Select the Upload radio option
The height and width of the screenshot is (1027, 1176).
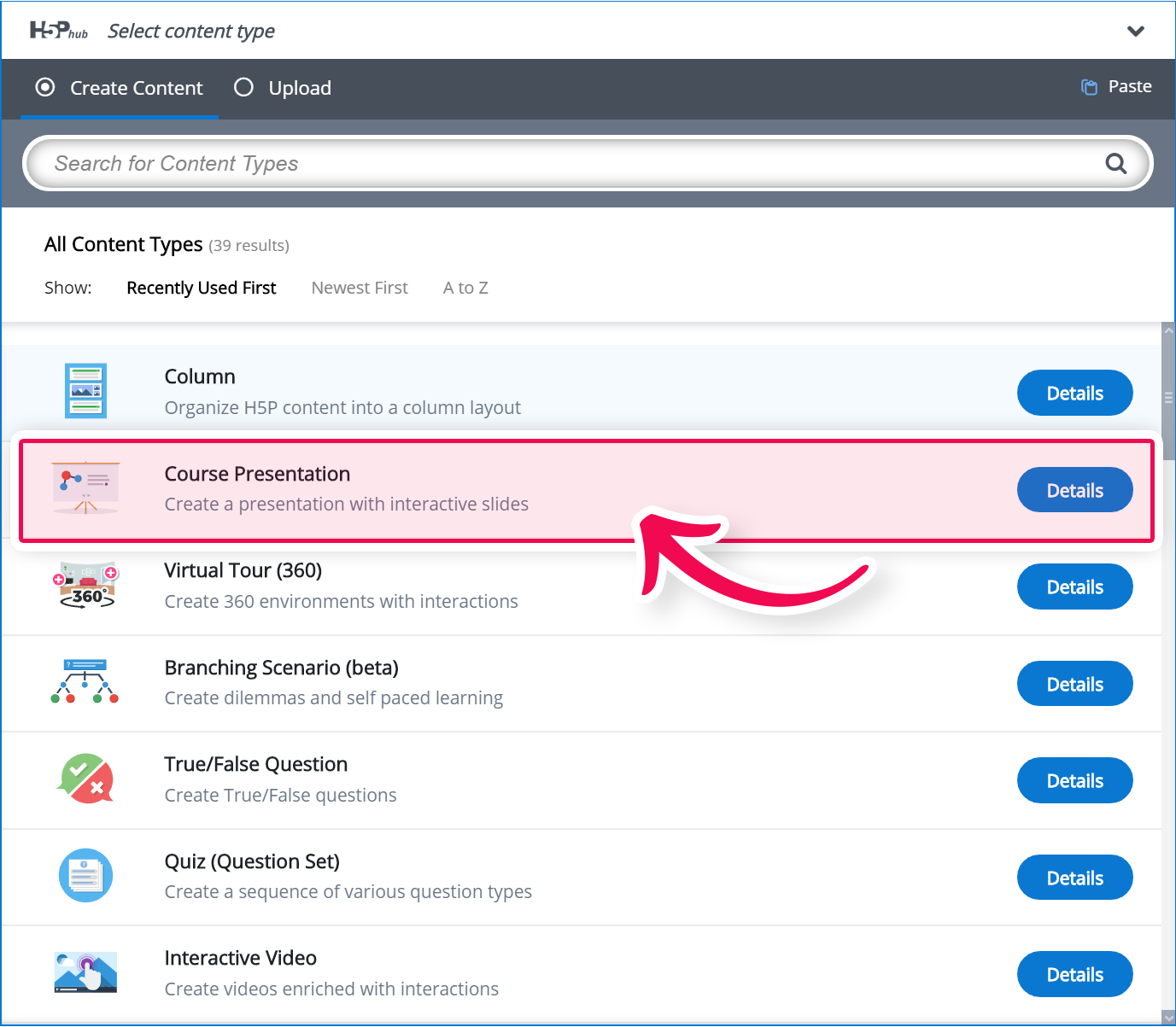point(244,88)
